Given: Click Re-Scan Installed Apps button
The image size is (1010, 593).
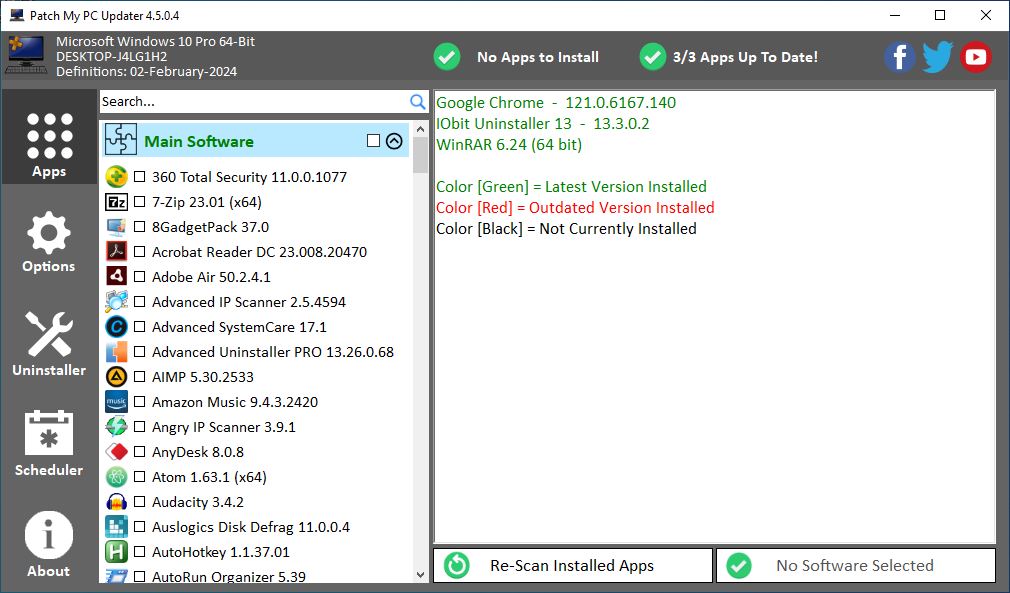Looking at the screenshot, I should point(573,565).
